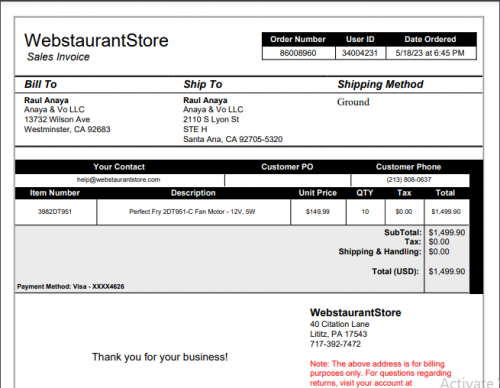Select phone number (213) 808-0637

pyautogui.click(x=409, y=180)
